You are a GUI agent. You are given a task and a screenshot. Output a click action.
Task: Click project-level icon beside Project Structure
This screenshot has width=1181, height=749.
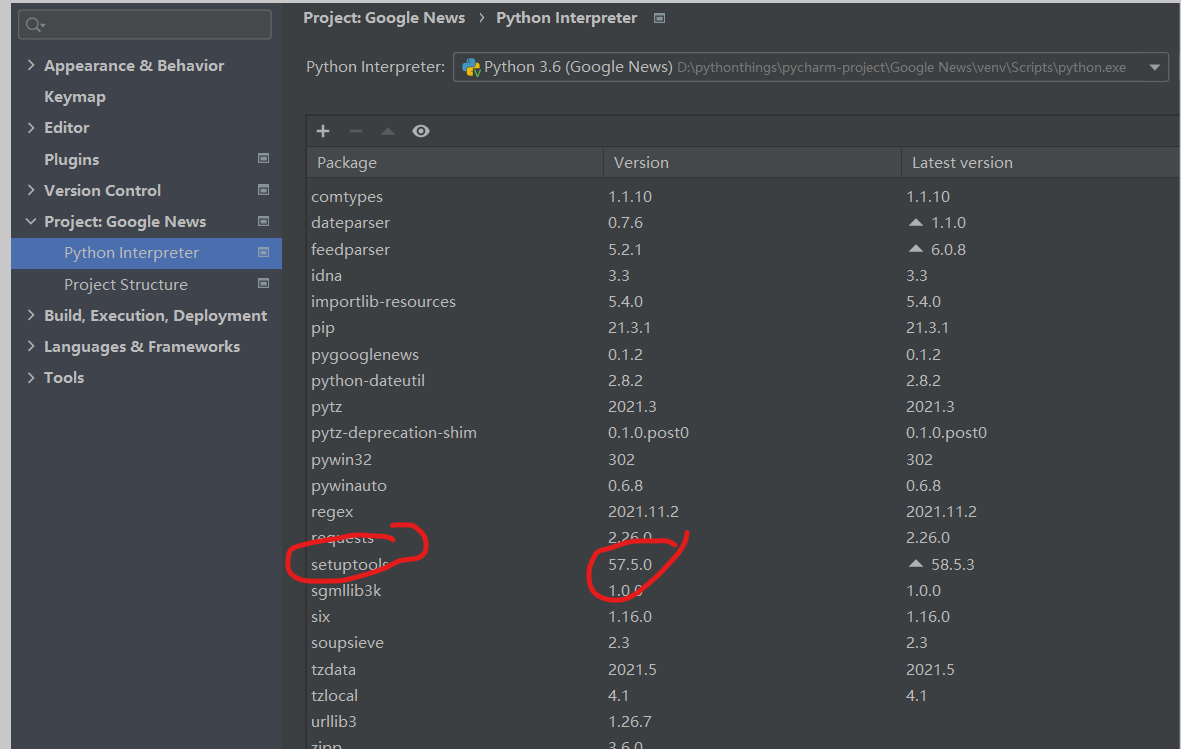click(x=264, y=283)
